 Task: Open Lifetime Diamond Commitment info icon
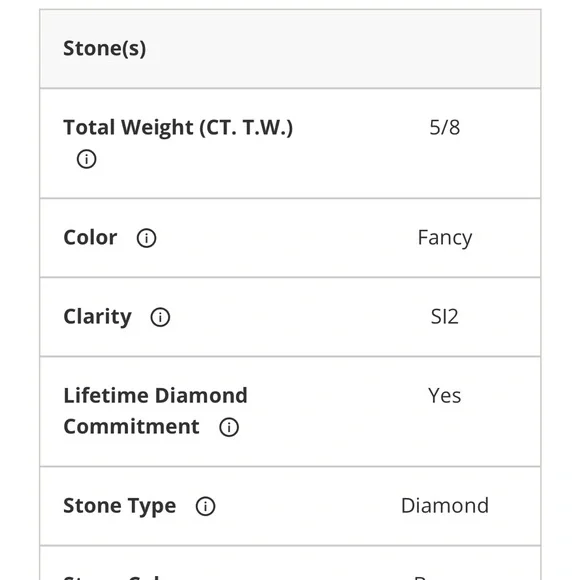point(229,427)
